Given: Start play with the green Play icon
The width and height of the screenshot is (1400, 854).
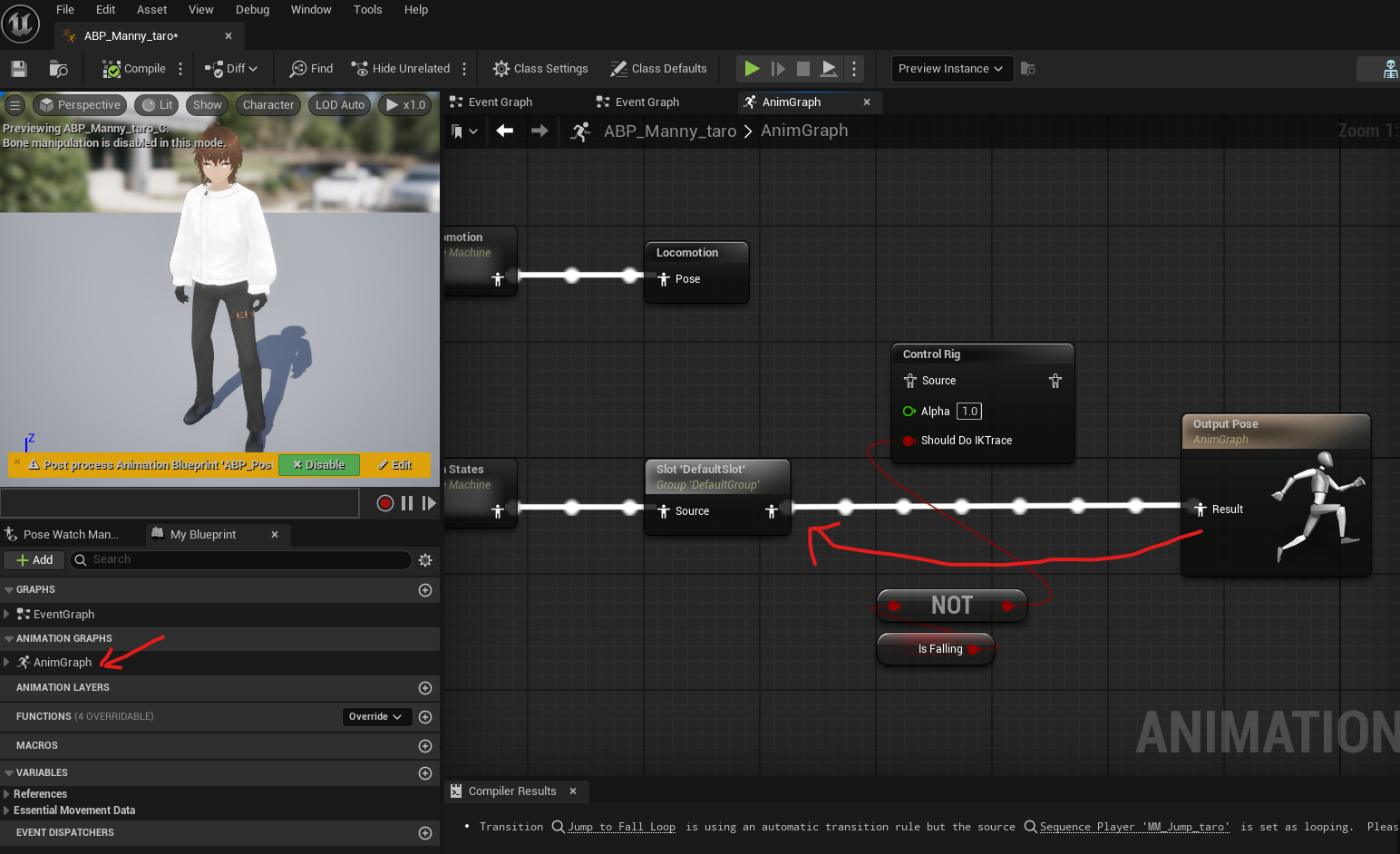Looking at the screenshot, I should tap(751, 69).
